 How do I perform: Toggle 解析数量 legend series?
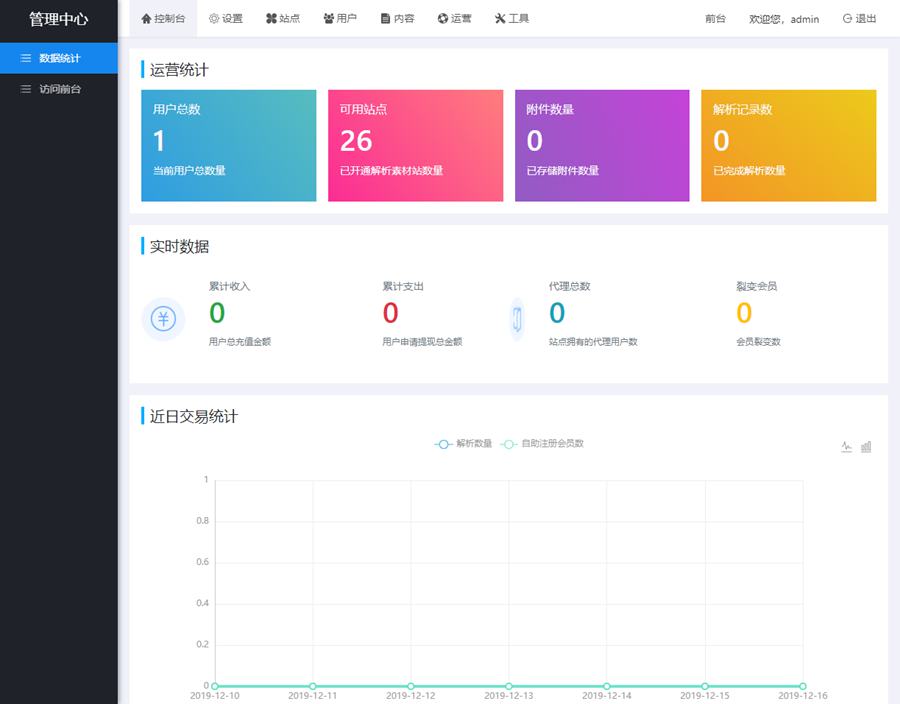tap(464, 443)
